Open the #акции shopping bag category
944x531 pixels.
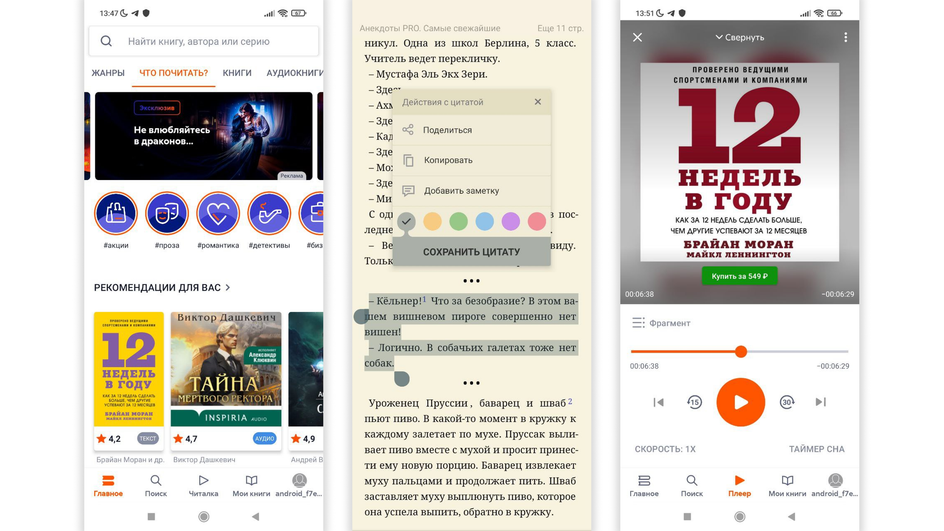coord(116,213)
